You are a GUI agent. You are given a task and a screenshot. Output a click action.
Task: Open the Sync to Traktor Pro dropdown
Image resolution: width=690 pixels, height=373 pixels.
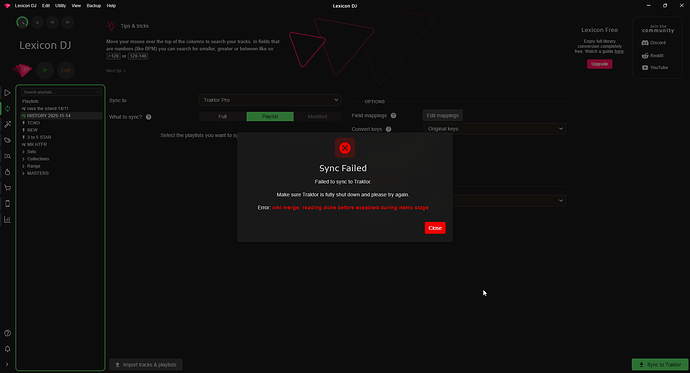(x=270, y=100)
